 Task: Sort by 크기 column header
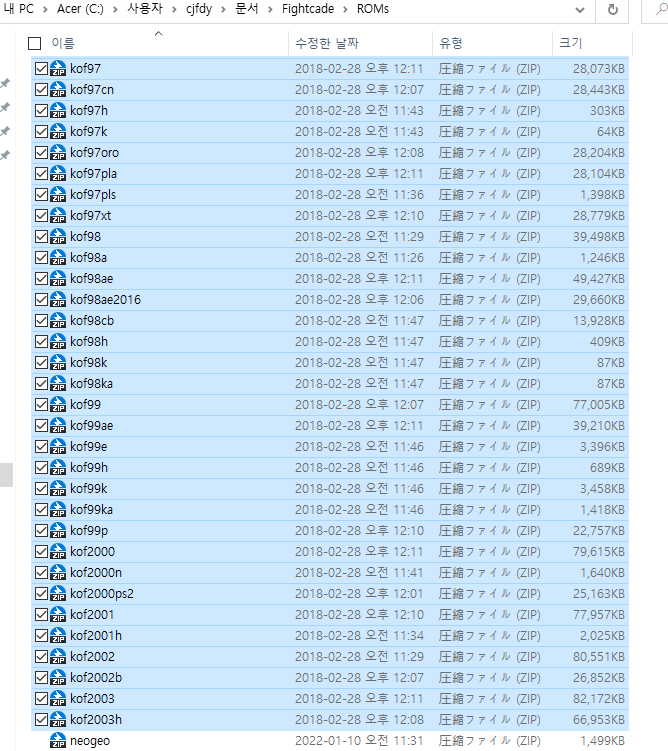(570, 44)
